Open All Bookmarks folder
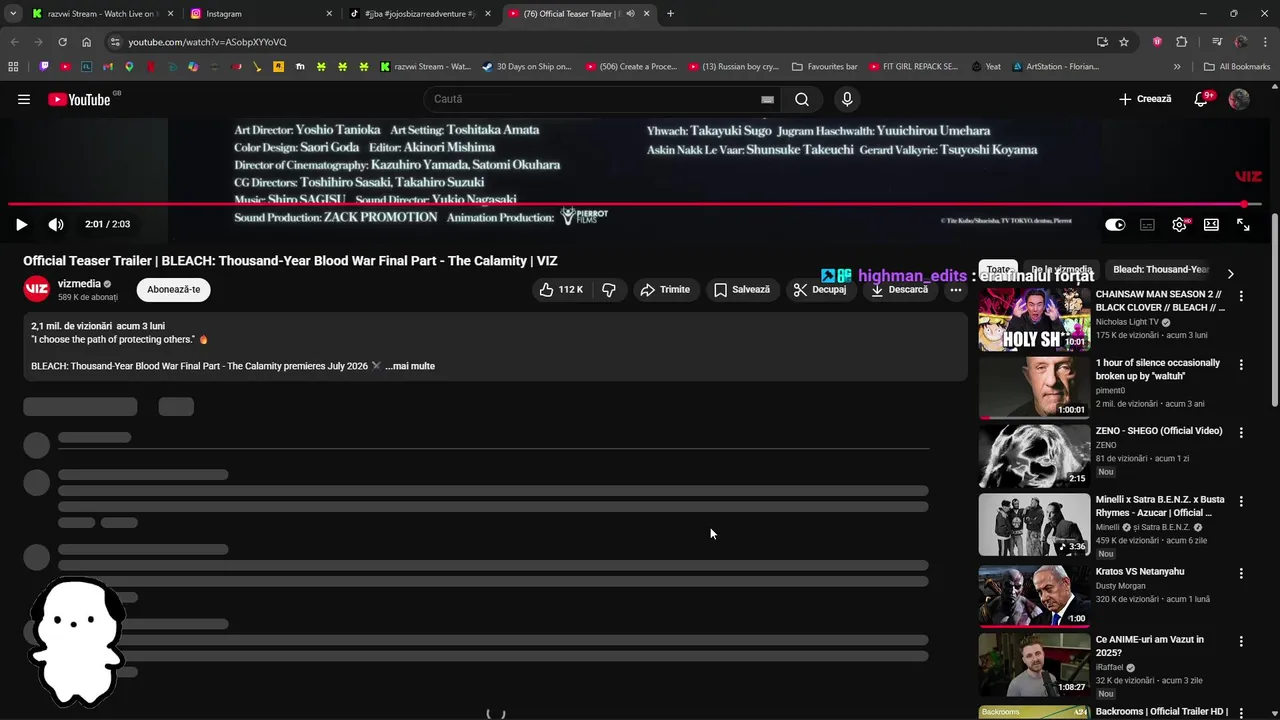Image resolution: width=1280 pixels, height=720 pixels. point(1237,67)
